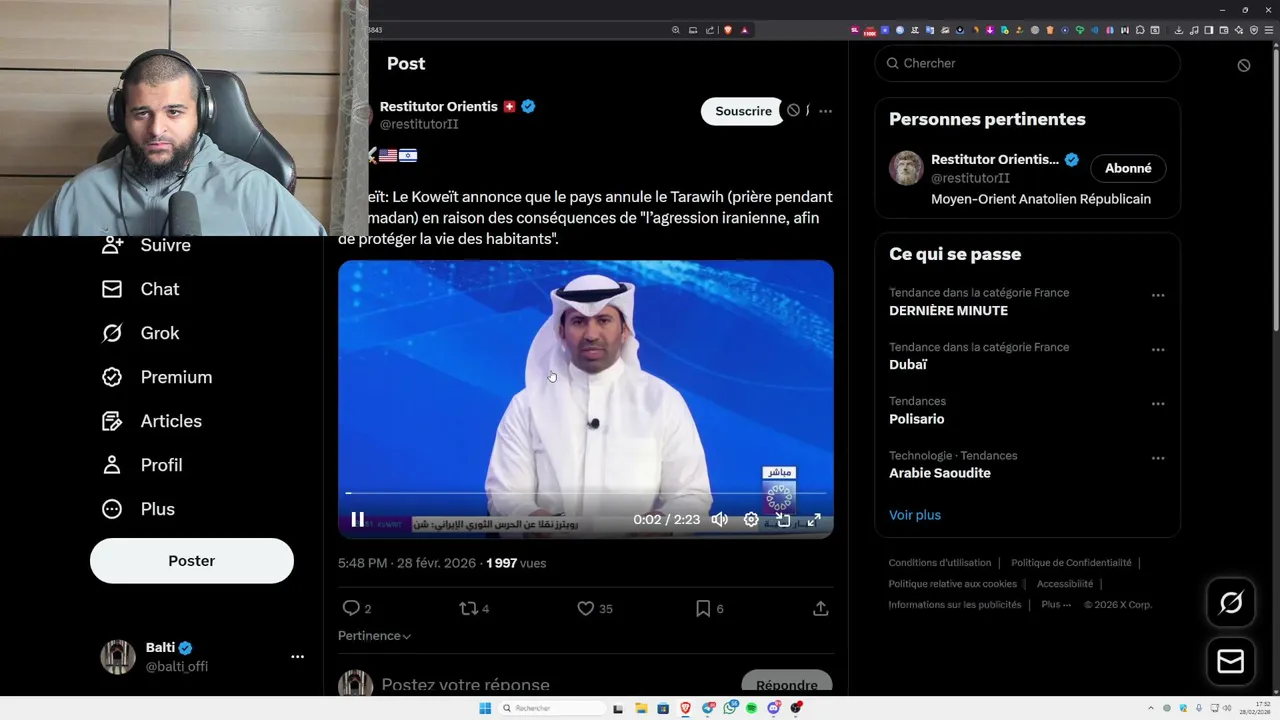Click the Balti profile avatar

point(118,657)
